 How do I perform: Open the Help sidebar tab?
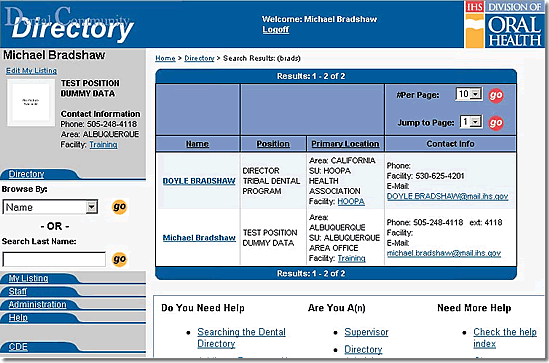(x=18, y=317)
